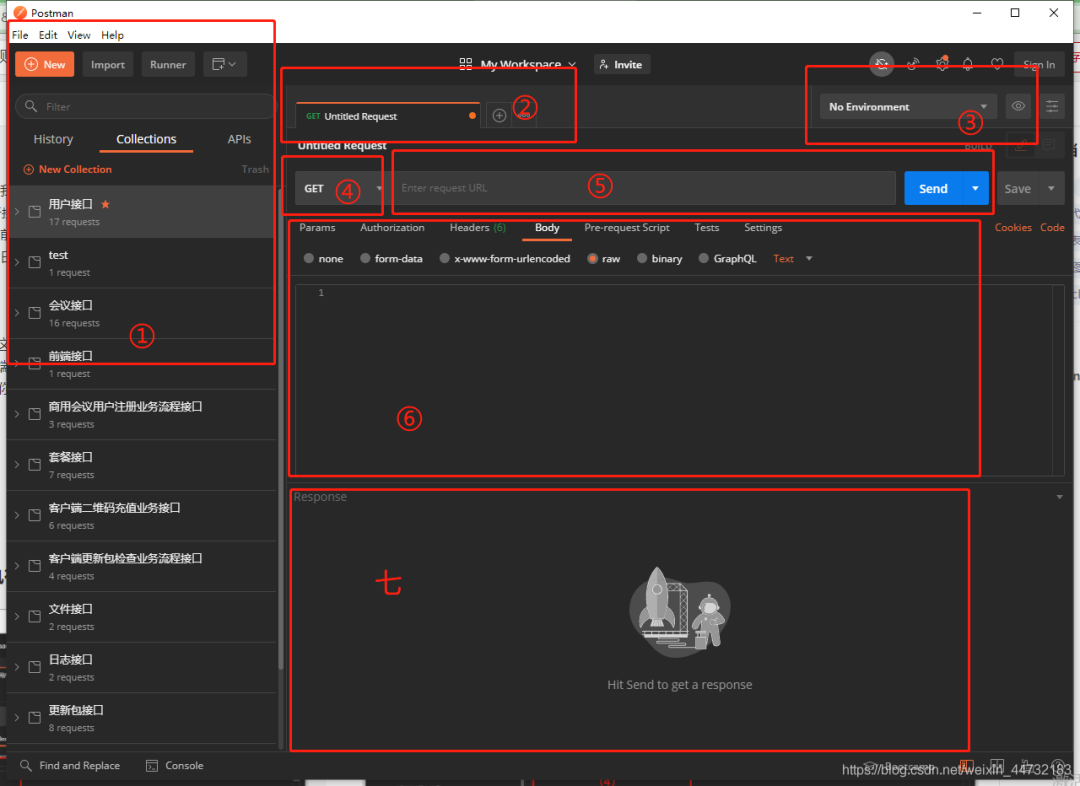Click the blue Send button
1080x786 pixels.
point(933,188)
